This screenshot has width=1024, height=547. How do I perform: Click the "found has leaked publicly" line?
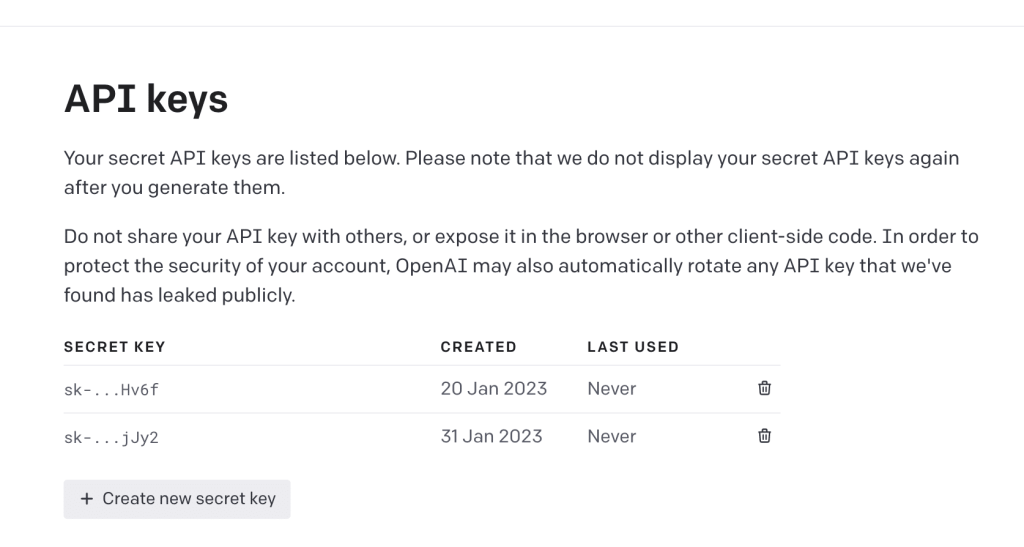pyautogui.click(x=179, y=295)
